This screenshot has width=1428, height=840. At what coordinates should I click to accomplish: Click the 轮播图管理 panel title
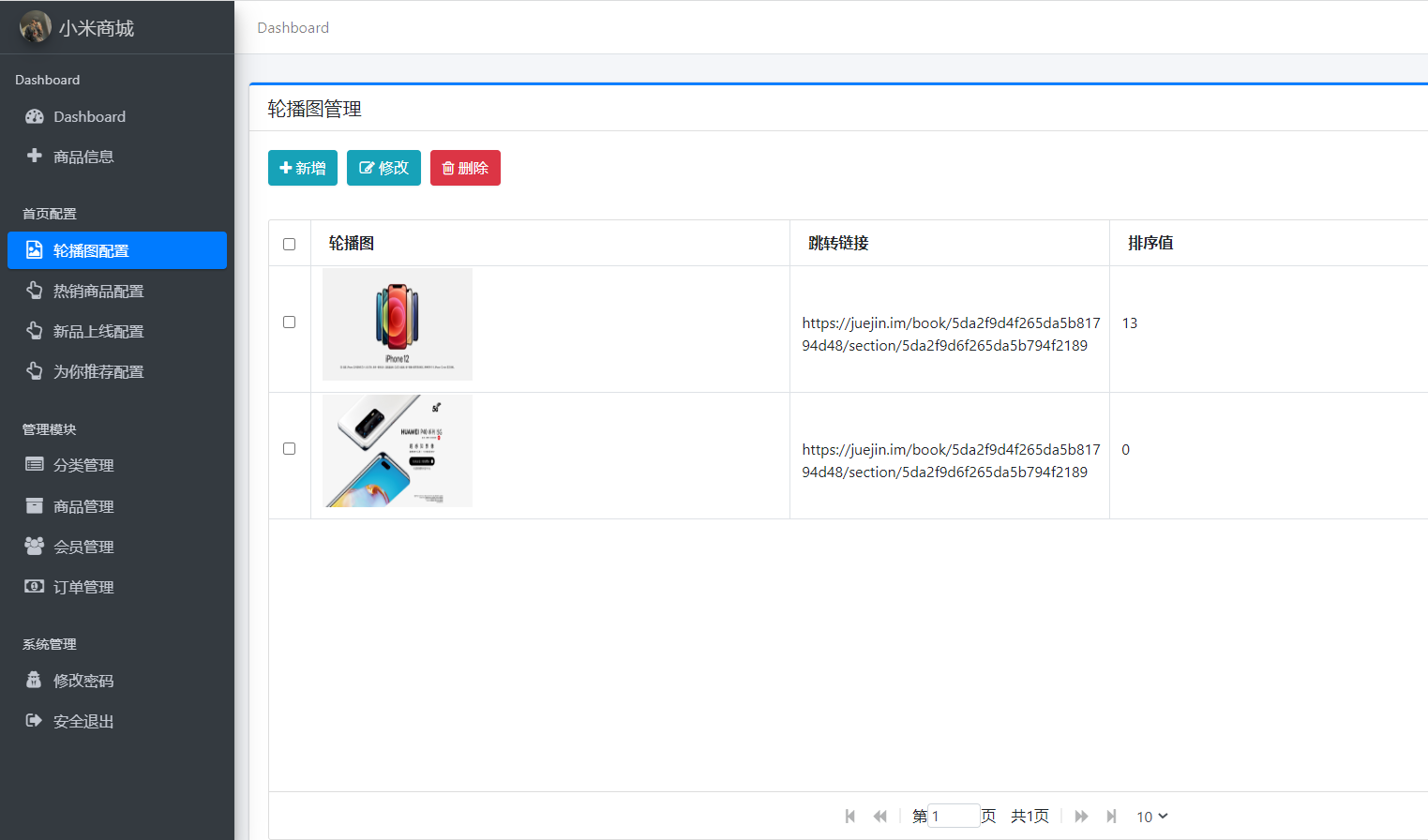[315, 109]
